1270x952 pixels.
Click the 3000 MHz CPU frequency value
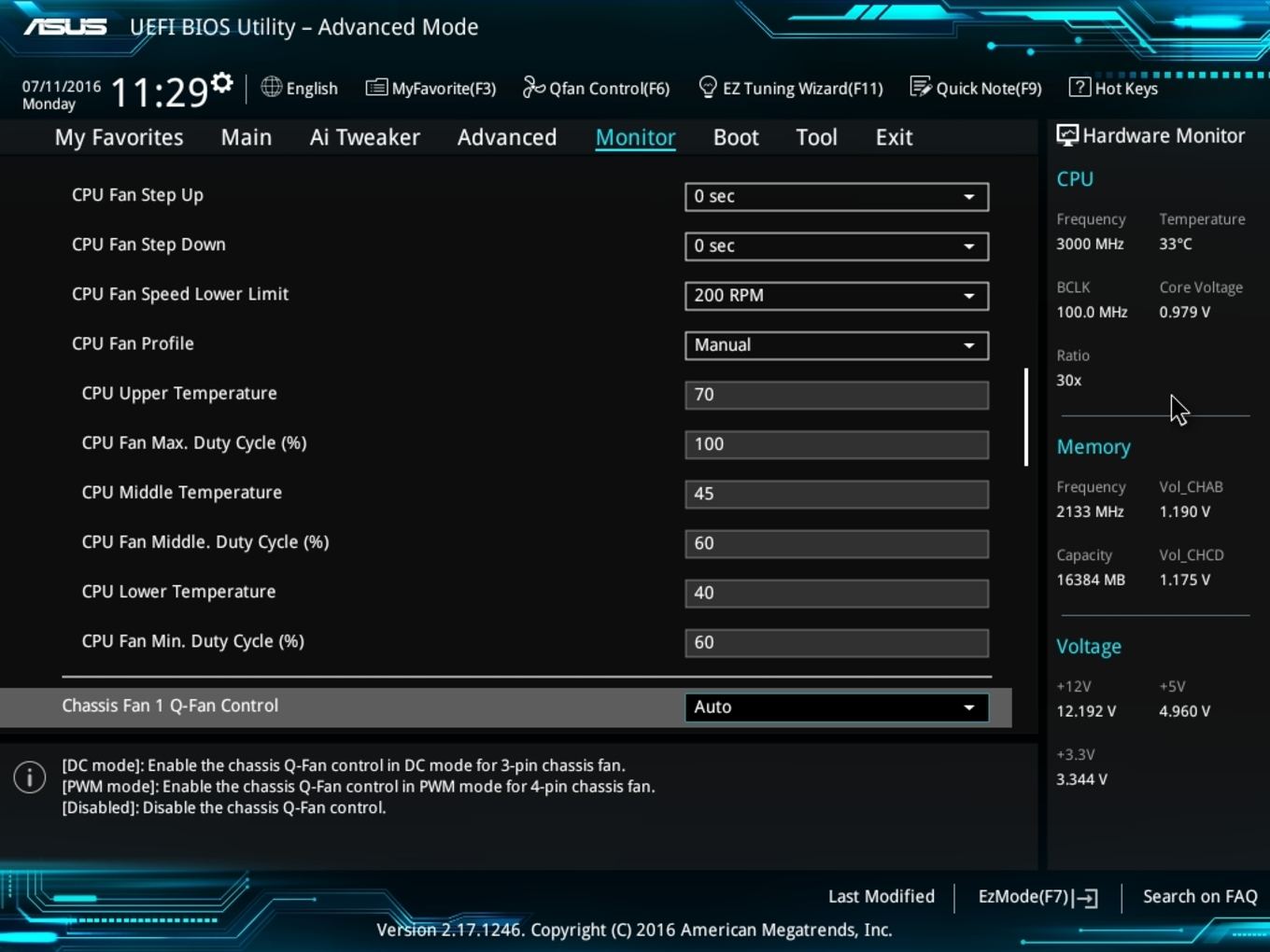tap(1090, 244)
